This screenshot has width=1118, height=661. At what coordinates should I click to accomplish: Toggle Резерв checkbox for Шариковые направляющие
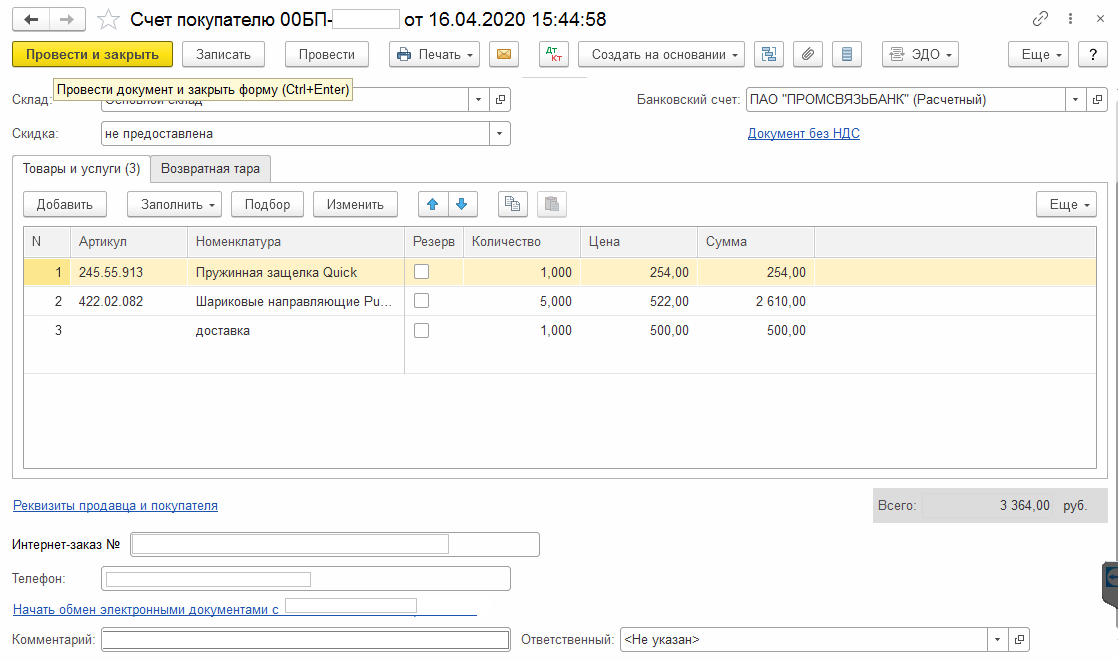421,301
